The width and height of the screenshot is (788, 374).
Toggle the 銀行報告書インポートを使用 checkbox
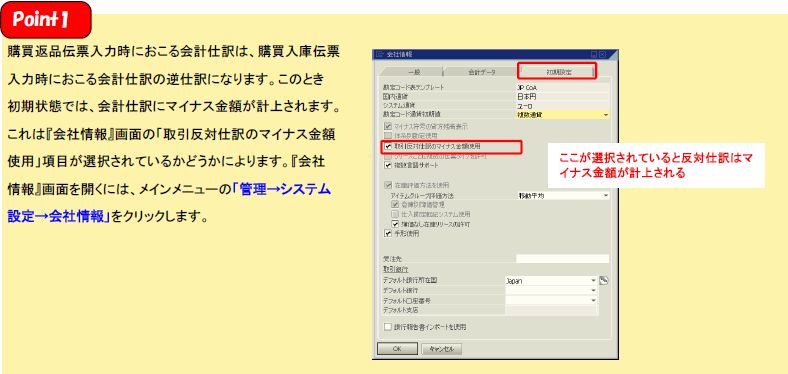(x=387, y=327)
